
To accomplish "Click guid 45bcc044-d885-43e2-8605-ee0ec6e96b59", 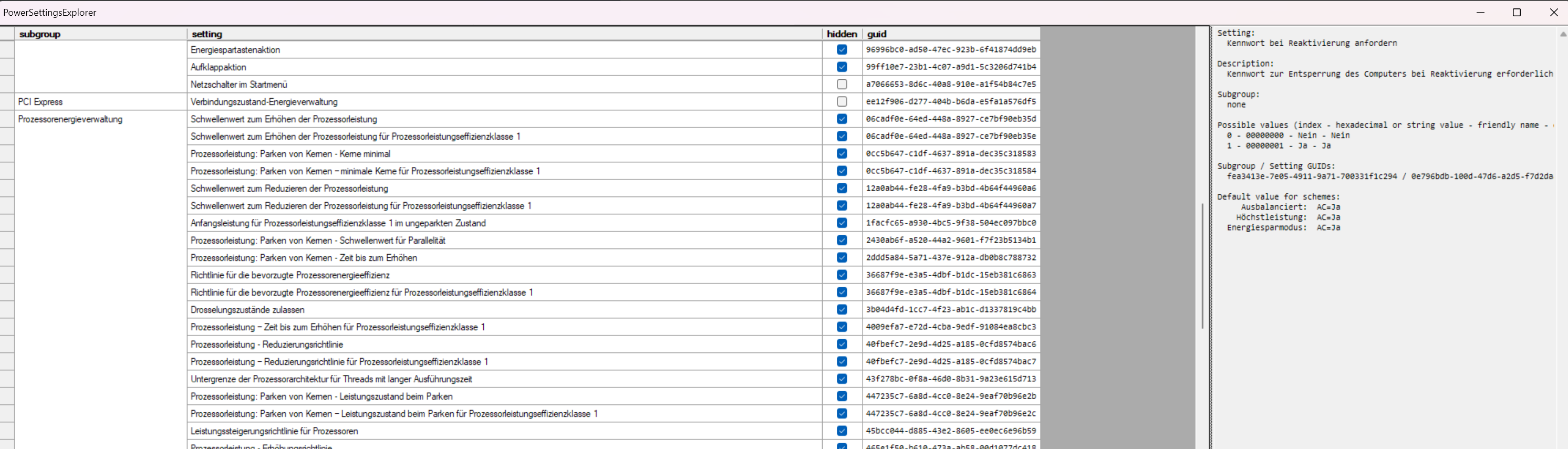I will coord(951,431).
